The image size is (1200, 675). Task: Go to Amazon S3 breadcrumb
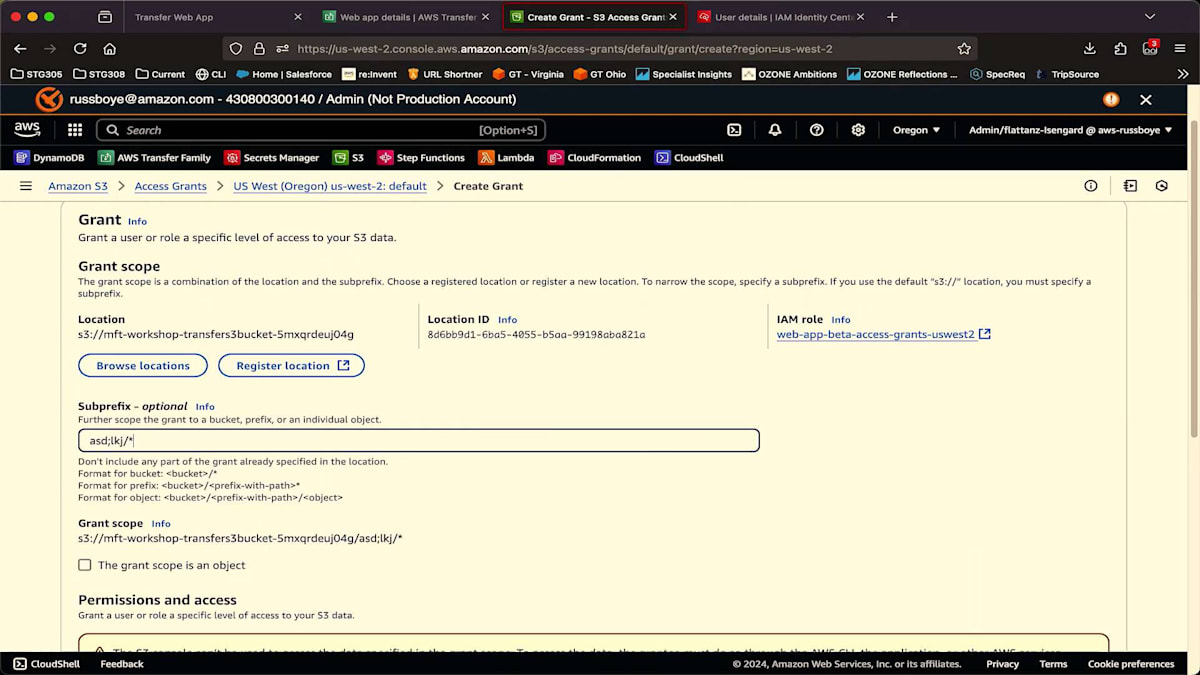78,186
